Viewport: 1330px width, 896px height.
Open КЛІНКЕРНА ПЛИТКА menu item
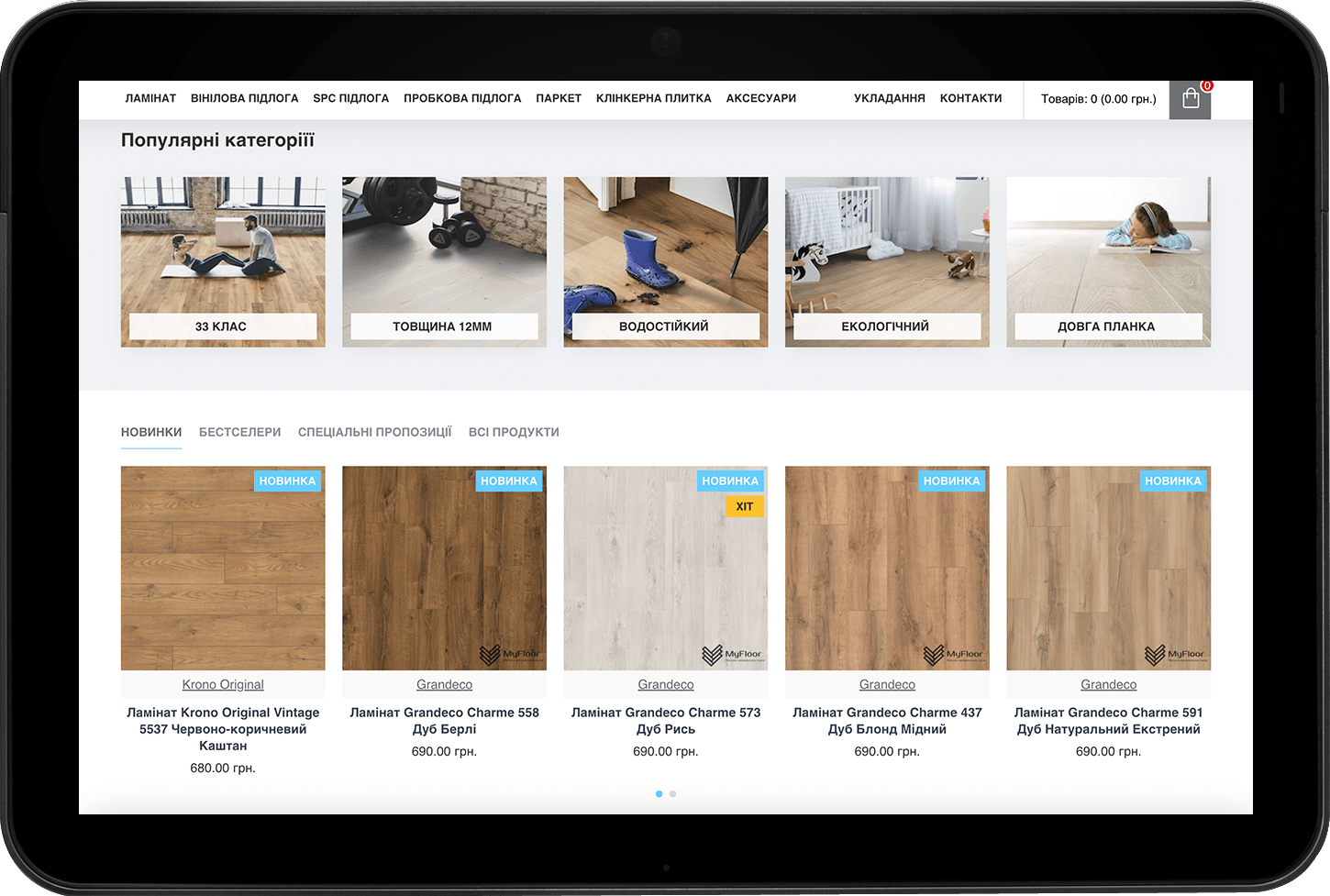[x=653, y=98]
